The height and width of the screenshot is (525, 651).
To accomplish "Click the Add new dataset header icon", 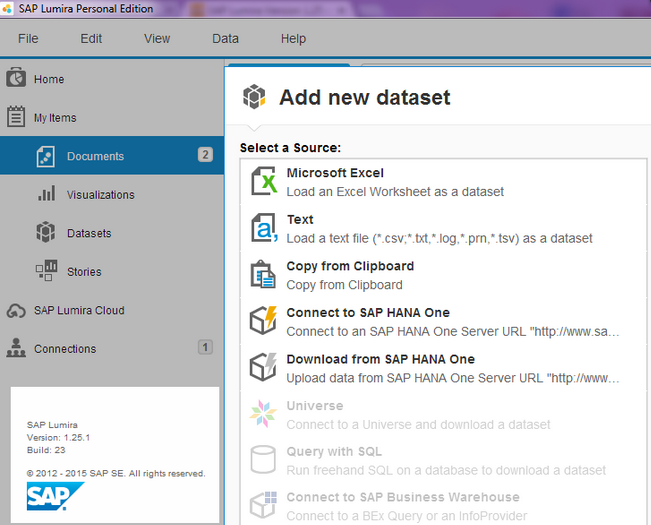I will [x=254, y=96].
